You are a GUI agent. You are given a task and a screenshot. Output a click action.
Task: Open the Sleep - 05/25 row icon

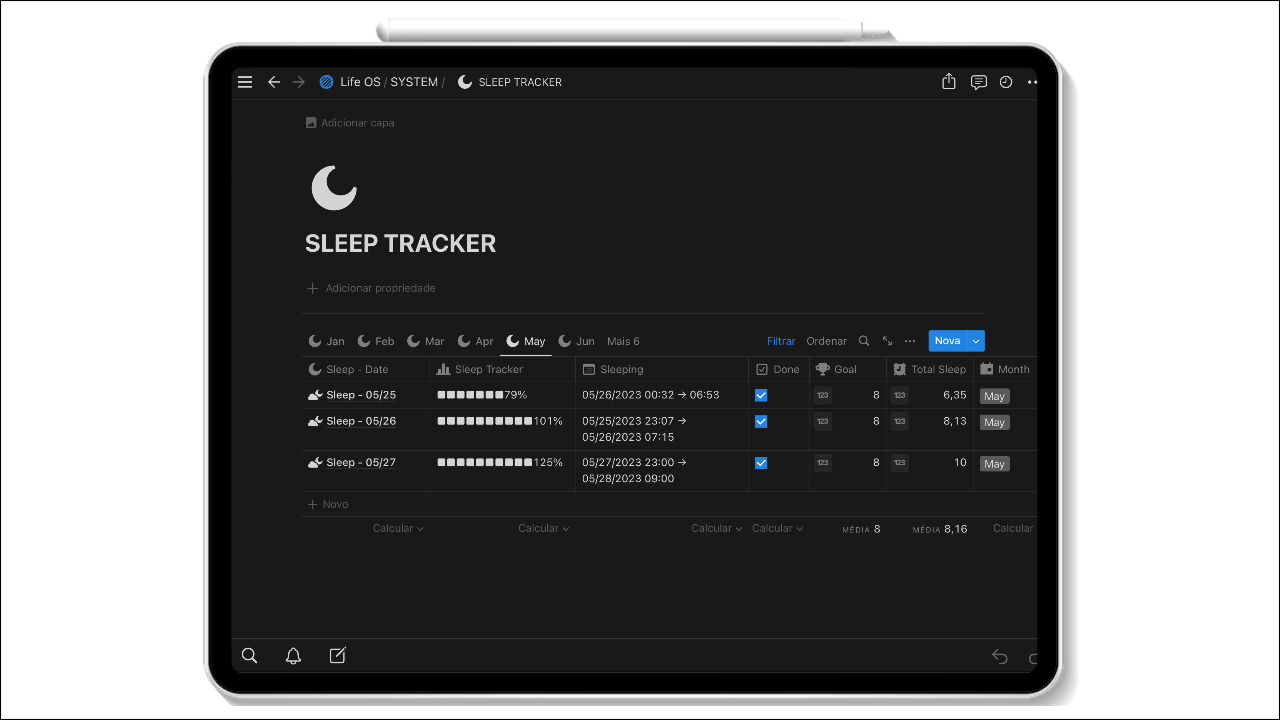coord(315,395)
